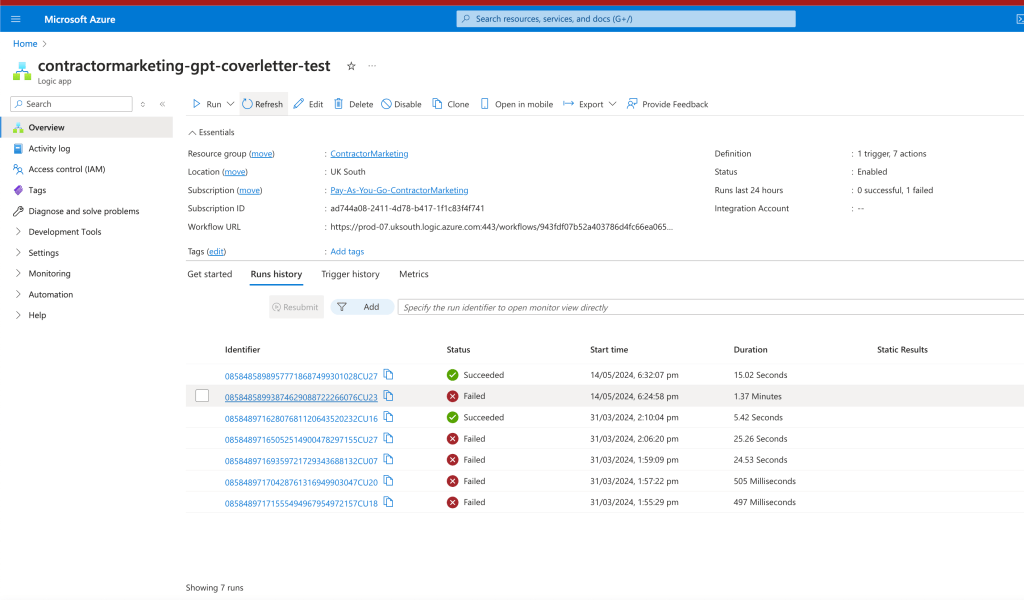Copy identifier of run ending 157CU18
The width and height of the screenshot is (1024, 600).
pos(389,502)
